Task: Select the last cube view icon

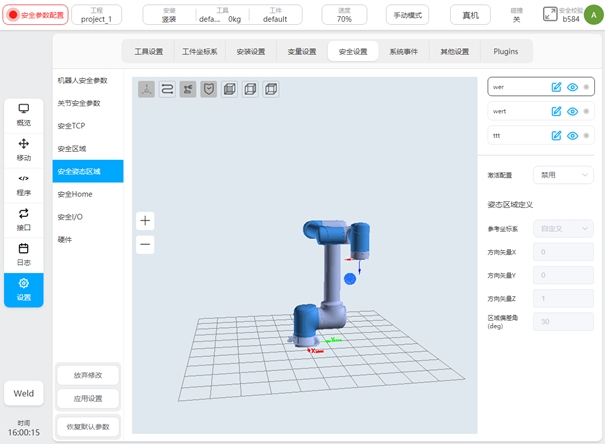Action: (271, 89)
